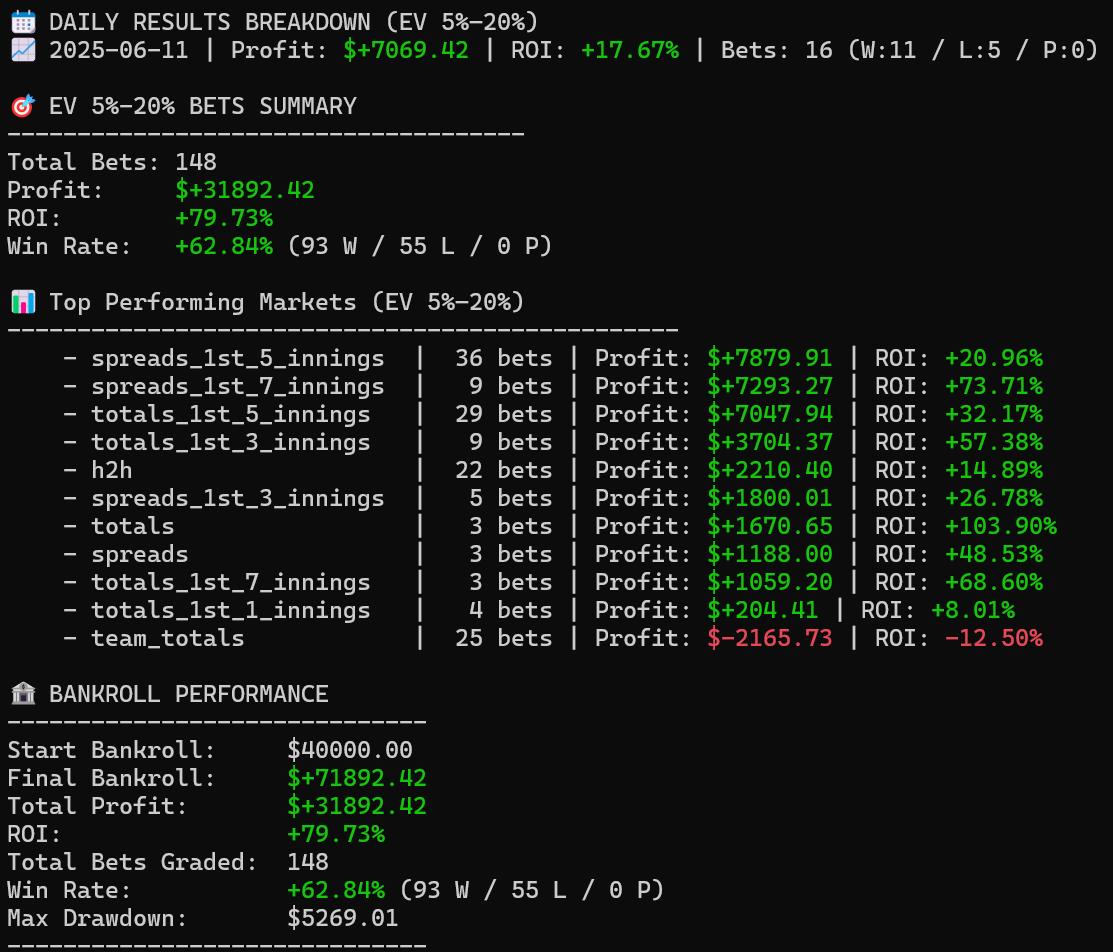
Task: Select profit $+7879.91 for spreads_1st_5_innings
Action: coord(770,359)
